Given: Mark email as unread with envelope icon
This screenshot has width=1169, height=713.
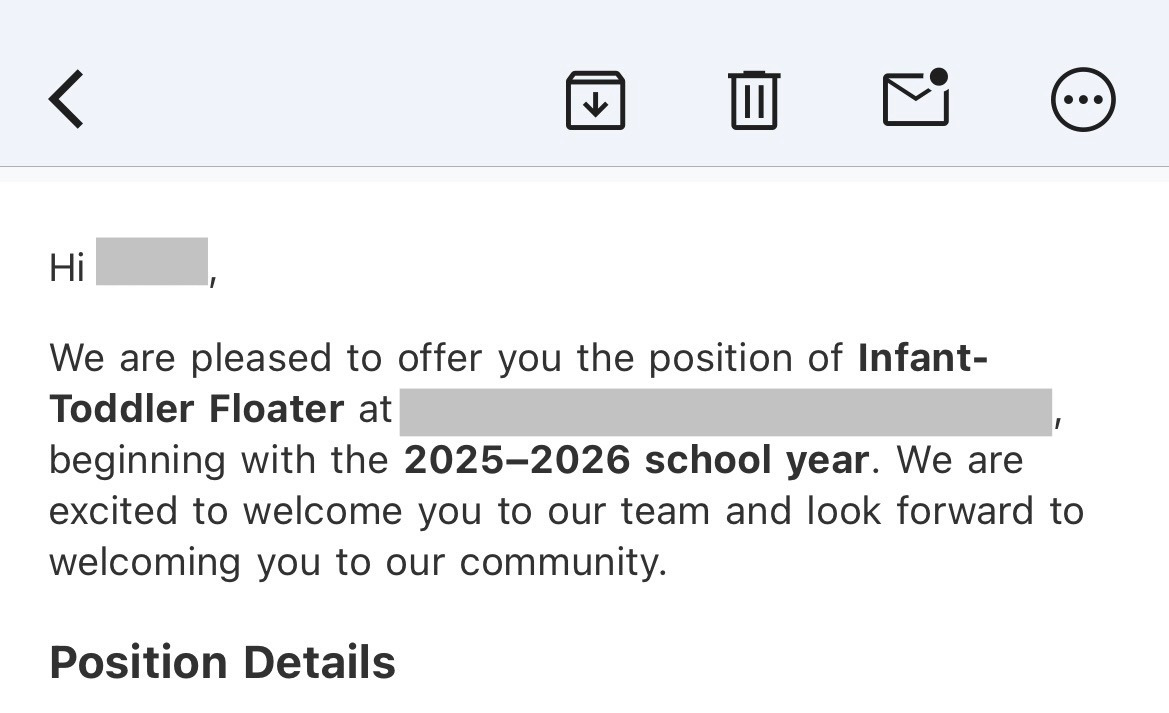Looking at the screenshot, I should [915, 99].
